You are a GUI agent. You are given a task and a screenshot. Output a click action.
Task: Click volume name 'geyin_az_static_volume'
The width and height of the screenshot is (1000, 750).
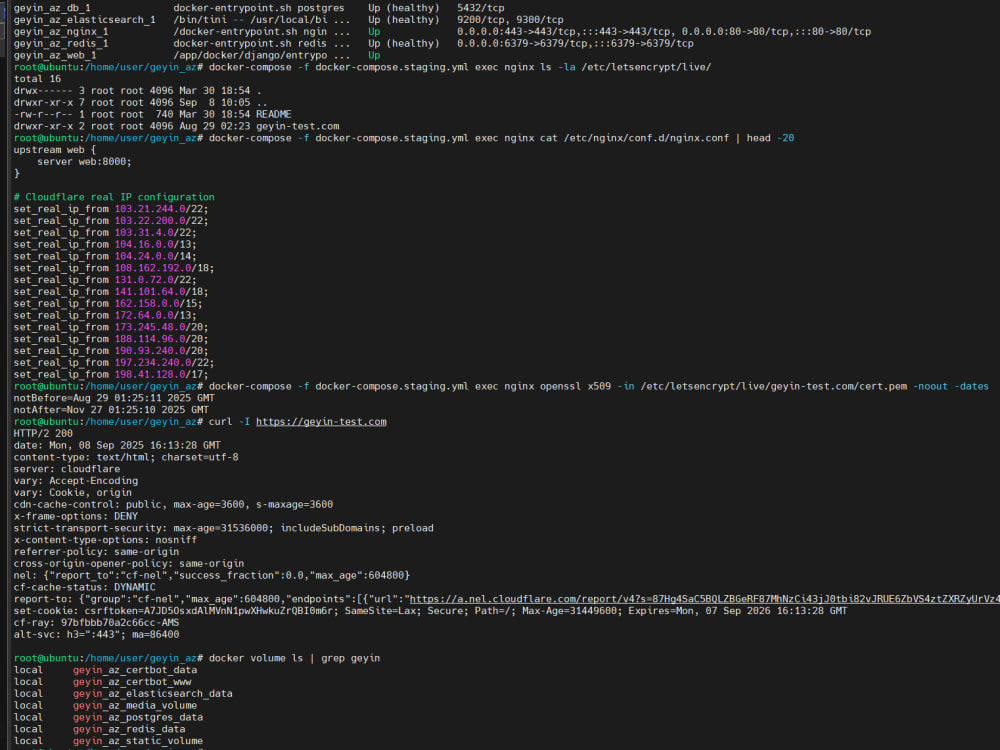pyautogui.click(x=138, y=741)
